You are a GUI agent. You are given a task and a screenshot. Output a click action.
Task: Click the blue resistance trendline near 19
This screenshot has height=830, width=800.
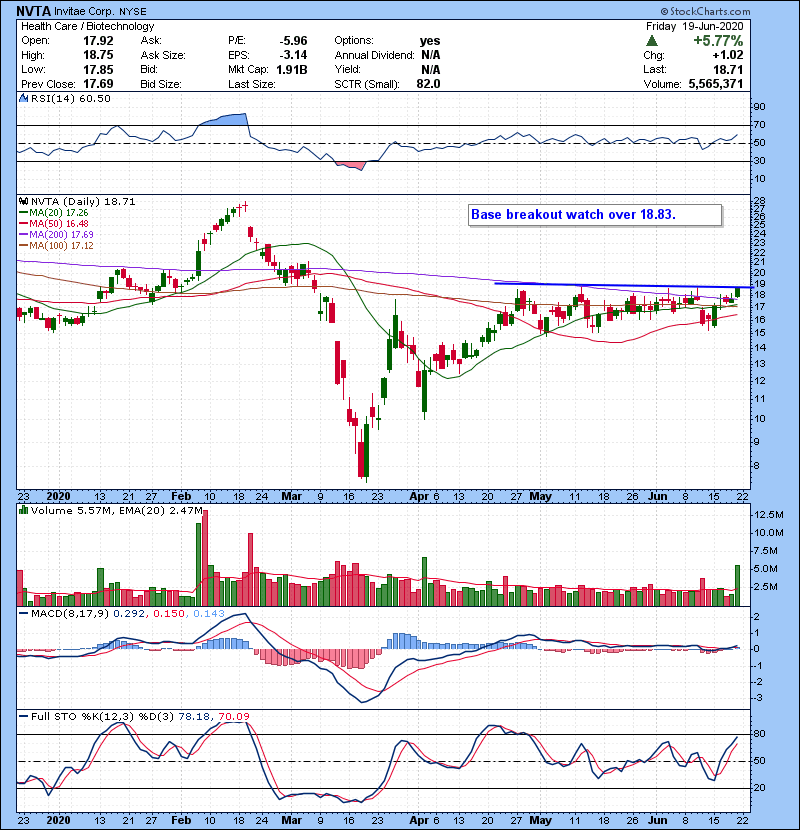[623, 286]
